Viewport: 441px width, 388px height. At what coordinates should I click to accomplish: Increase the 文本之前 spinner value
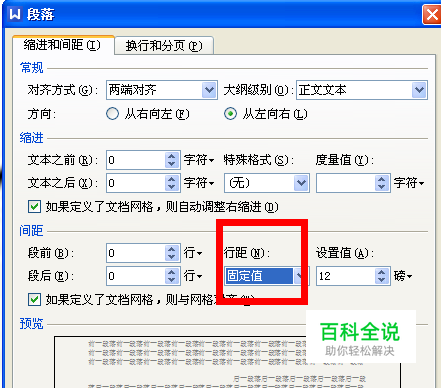coord(172,156)
